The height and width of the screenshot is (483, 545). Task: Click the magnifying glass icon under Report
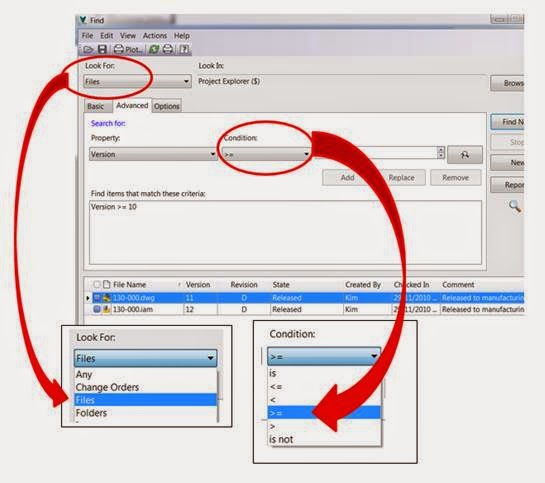[x=514, y=206]
